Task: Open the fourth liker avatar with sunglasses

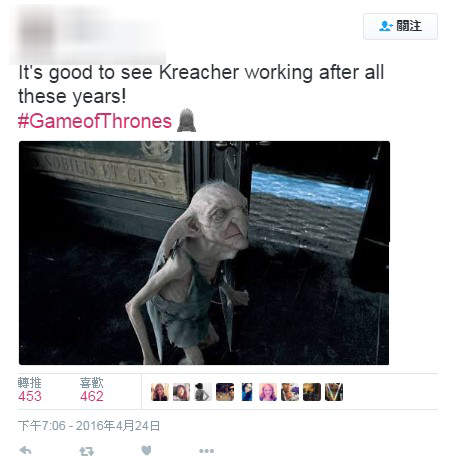Action: click(x=225, y=392)
